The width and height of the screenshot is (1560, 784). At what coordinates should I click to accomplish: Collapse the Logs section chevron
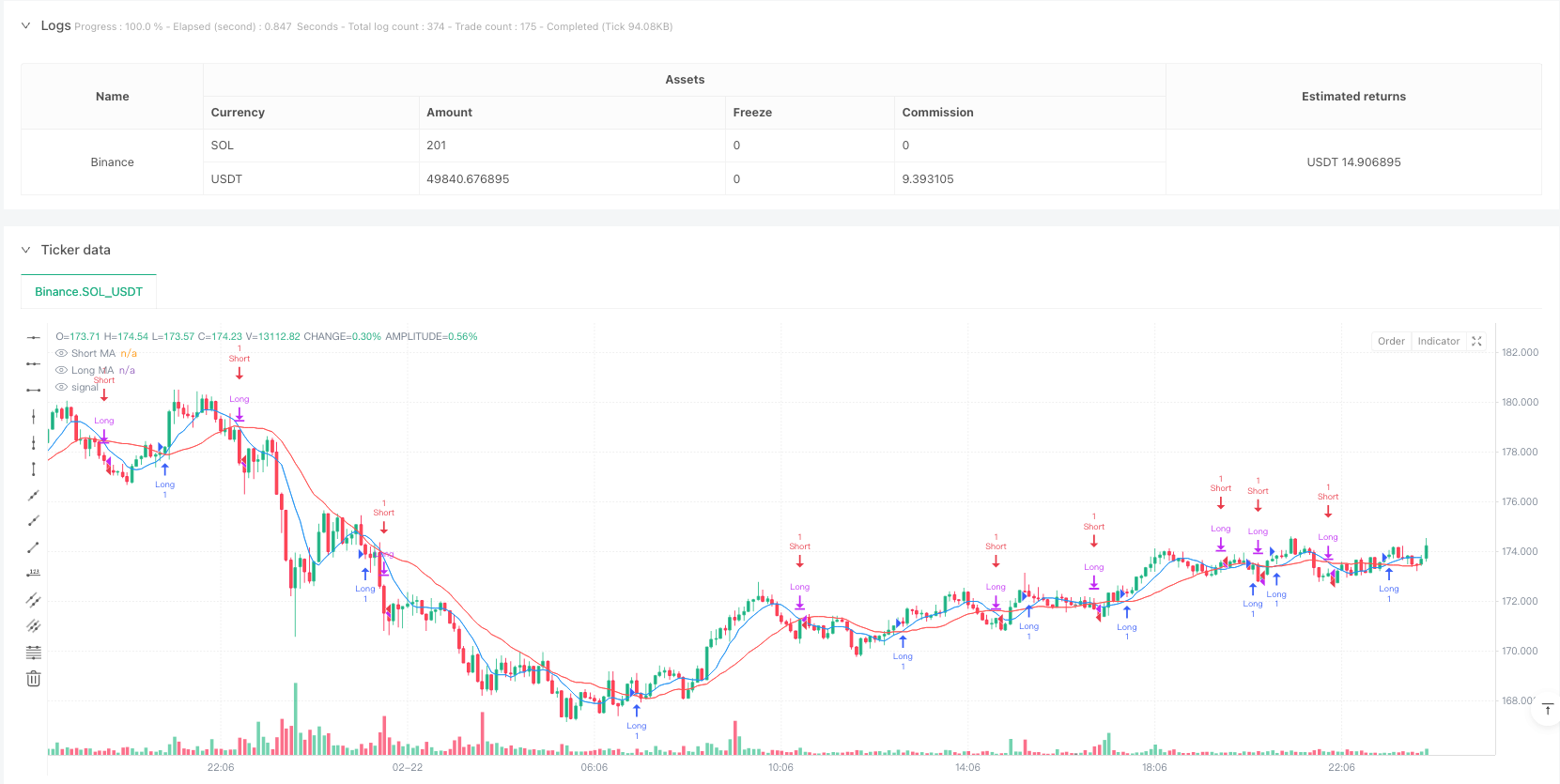pos(25,25)
